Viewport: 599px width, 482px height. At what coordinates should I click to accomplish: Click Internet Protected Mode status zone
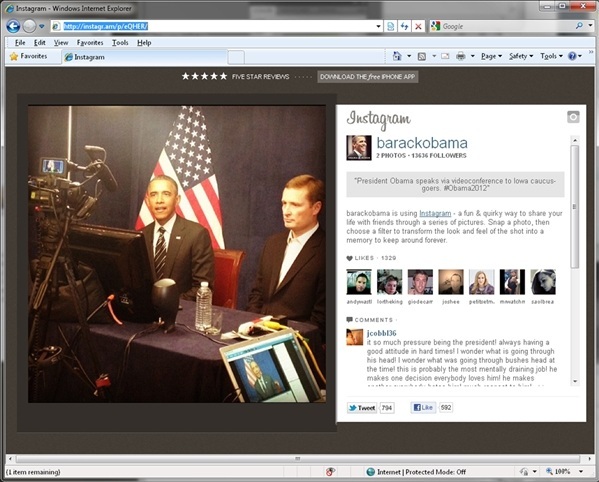(416, 472)
